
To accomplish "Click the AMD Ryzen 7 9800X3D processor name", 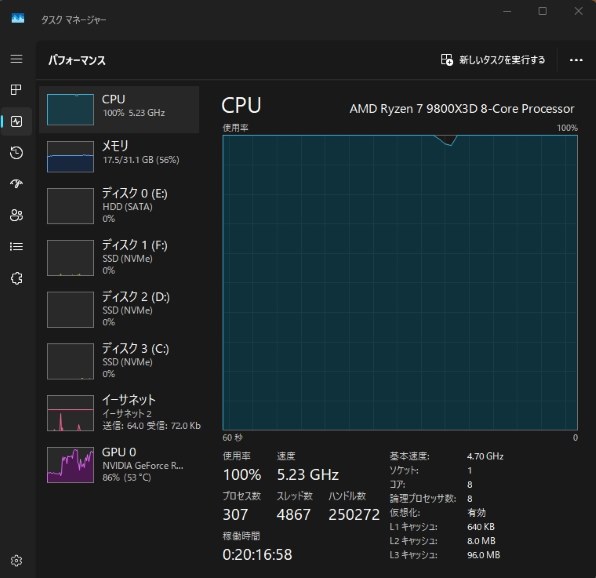I will (462, 109).
